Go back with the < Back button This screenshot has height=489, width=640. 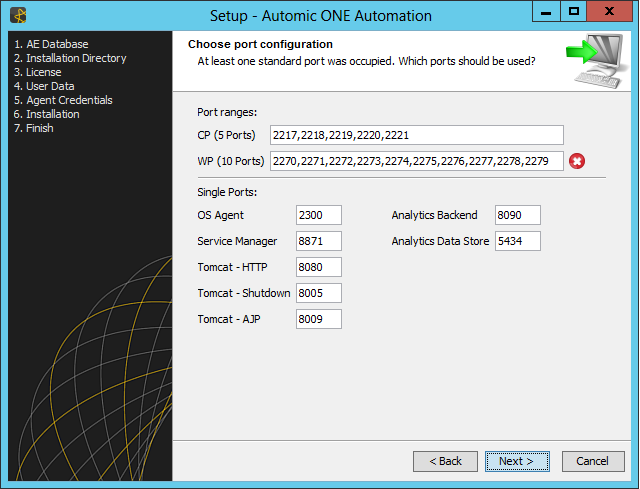click(445, 461)
